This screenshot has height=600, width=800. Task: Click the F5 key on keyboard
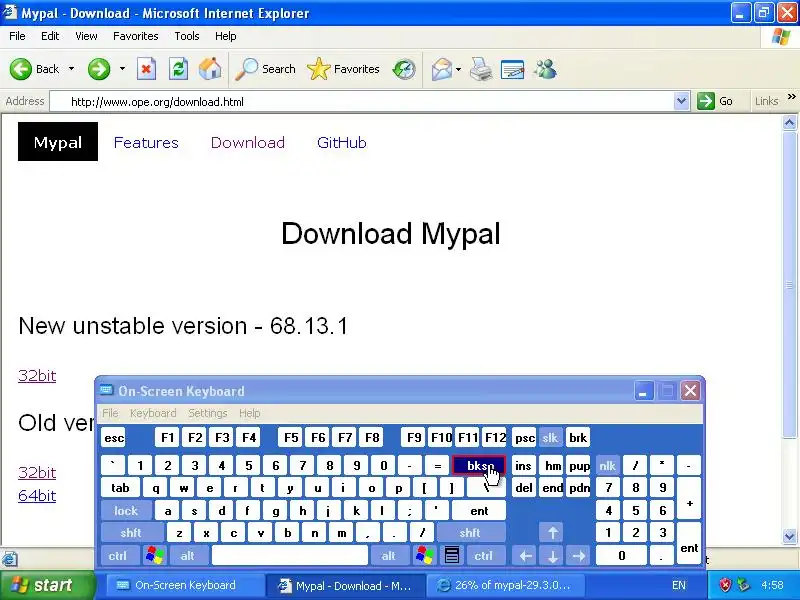pos(291,437)
